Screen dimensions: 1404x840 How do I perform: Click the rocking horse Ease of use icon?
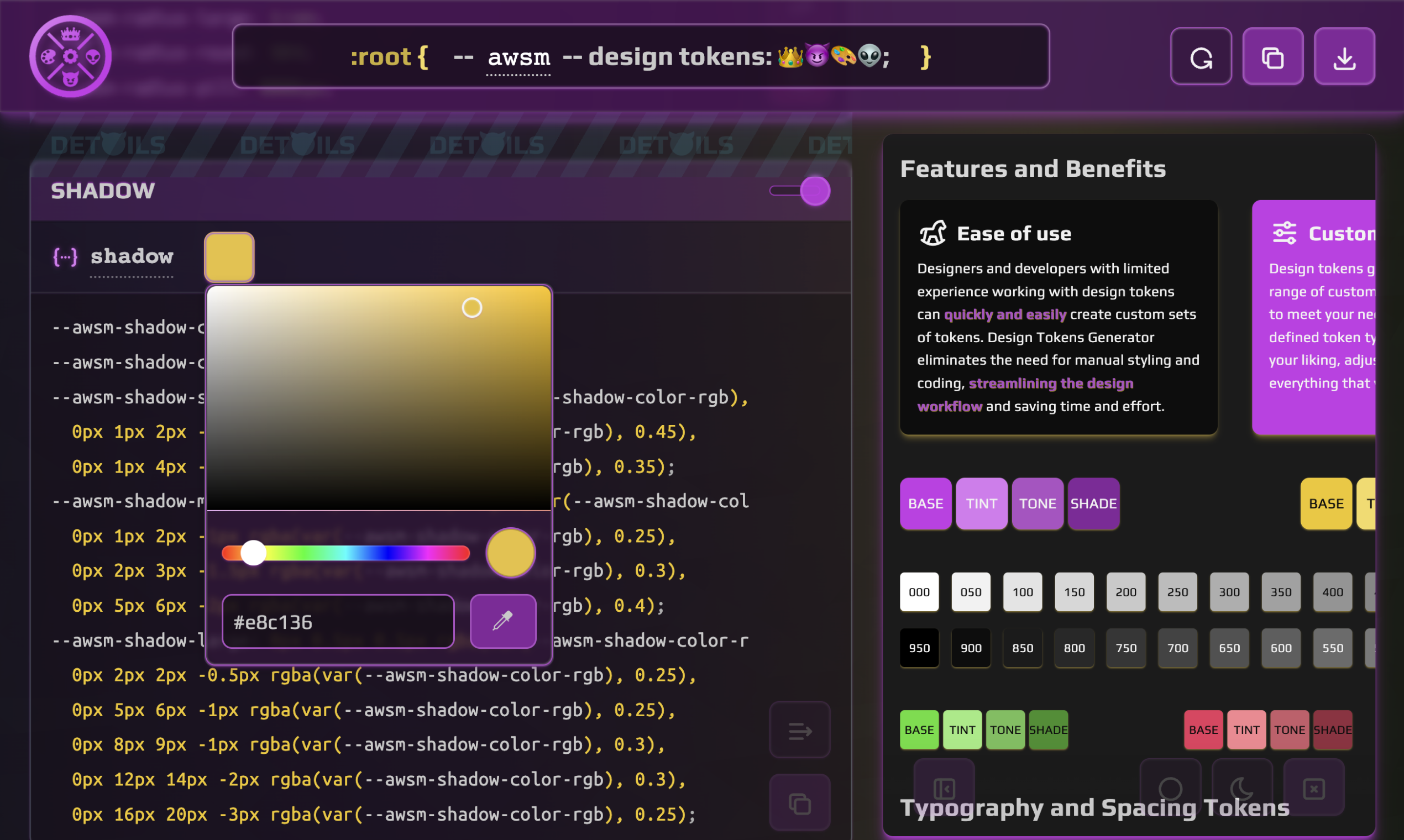(932, 233)
